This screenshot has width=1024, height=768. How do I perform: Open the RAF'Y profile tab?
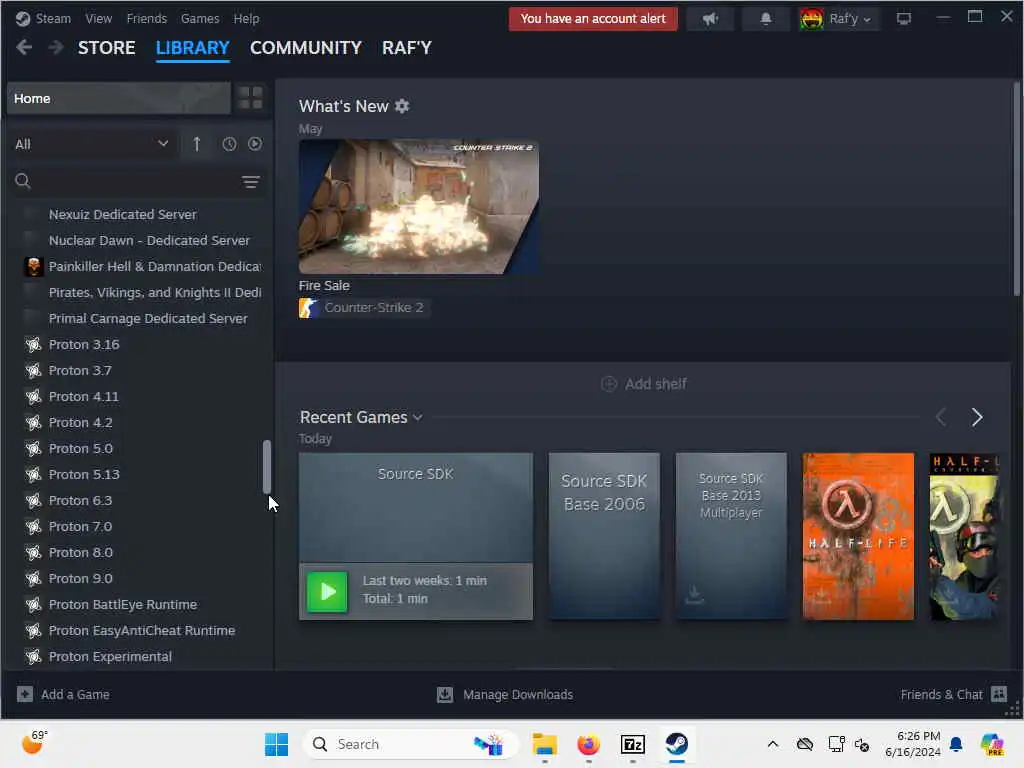pos(407,48)
